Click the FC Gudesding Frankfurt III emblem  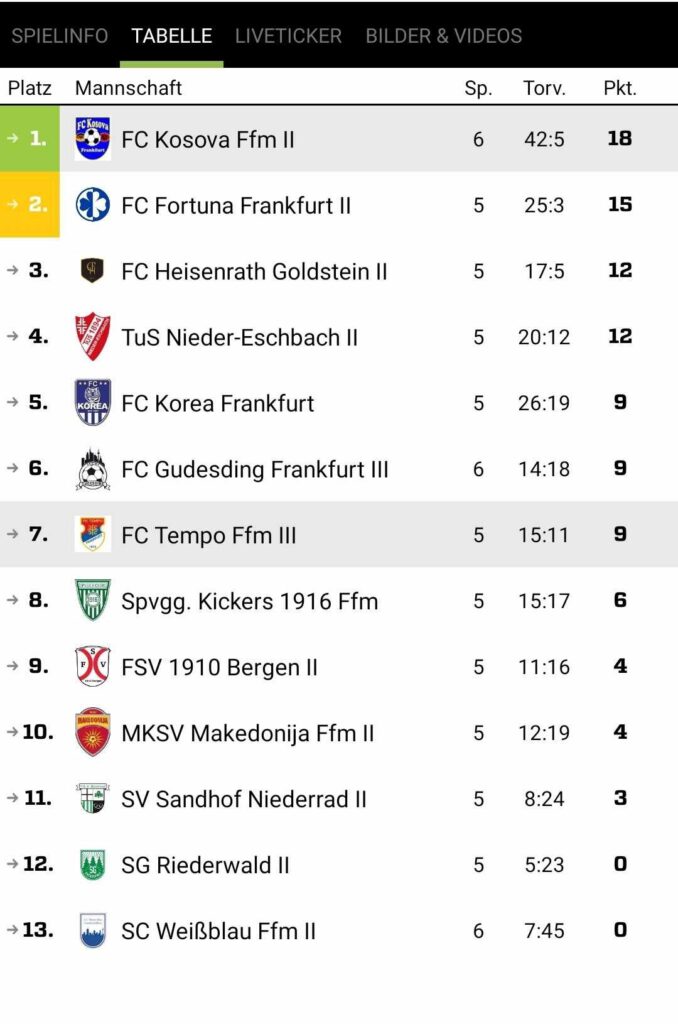tap(92, 469)
